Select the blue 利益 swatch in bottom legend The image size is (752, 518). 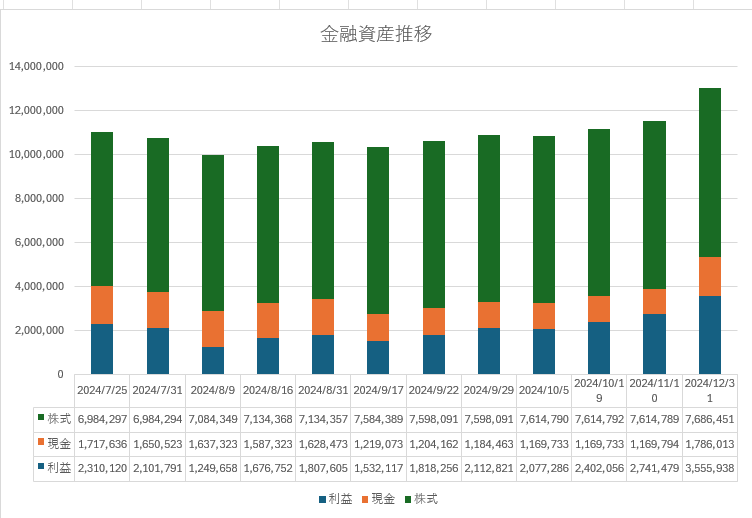(323, 499)
